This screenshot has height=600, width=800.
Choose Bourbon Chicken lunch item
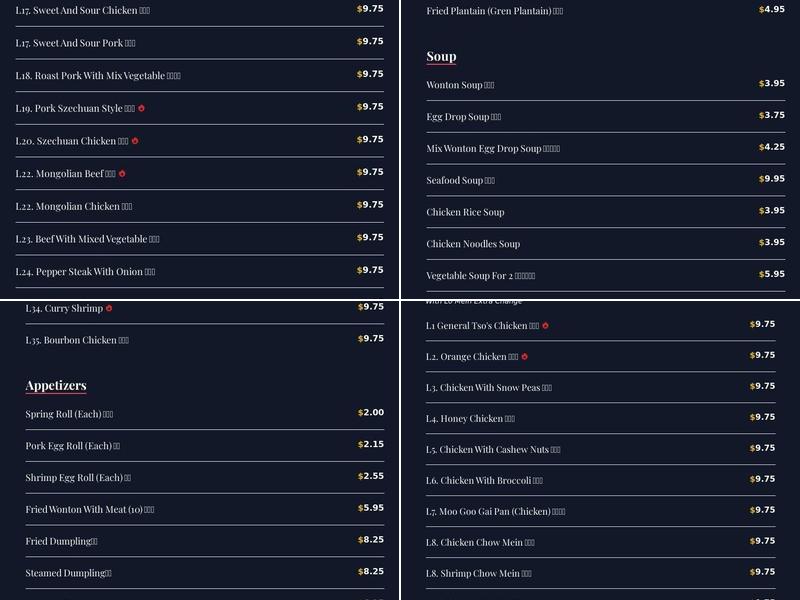[71, 340]
